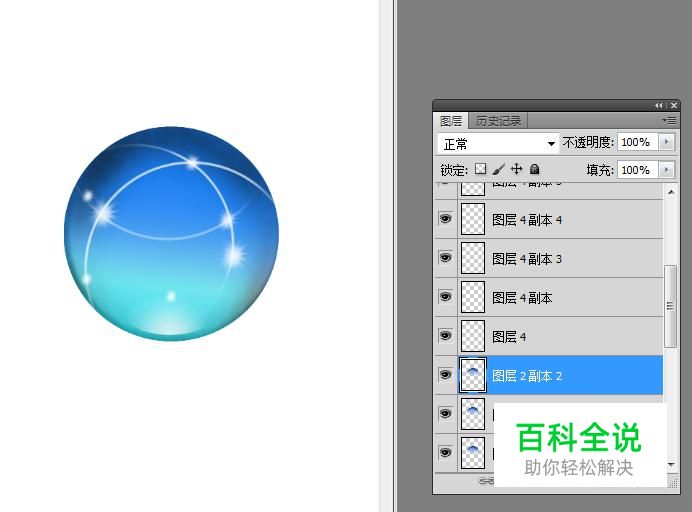692x512 pixels.
Task: Close the layers panel
Action: pos(674,105)
